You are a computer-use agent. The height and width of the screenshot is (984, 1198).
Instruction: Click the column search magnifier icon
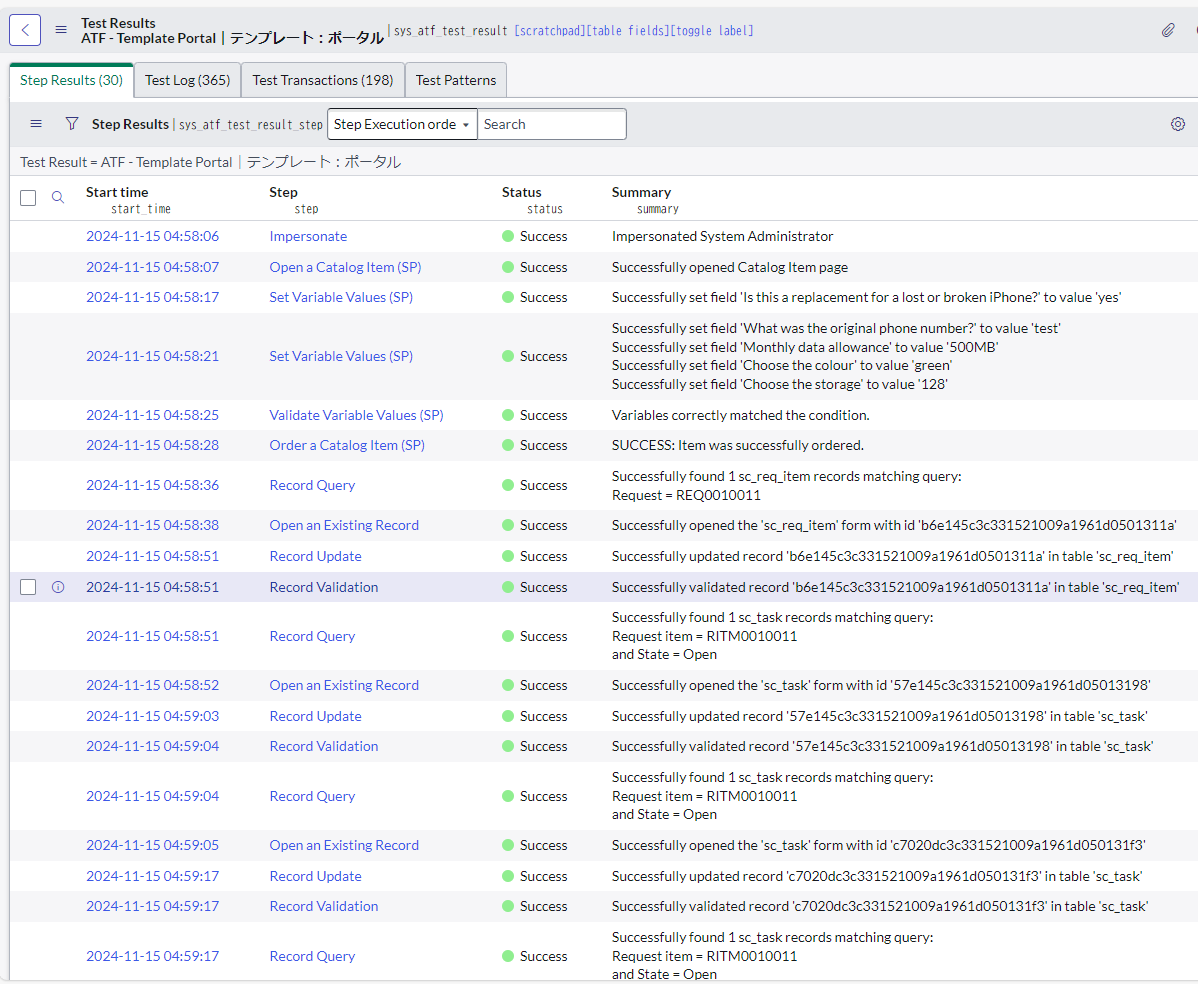pos(58,197)
